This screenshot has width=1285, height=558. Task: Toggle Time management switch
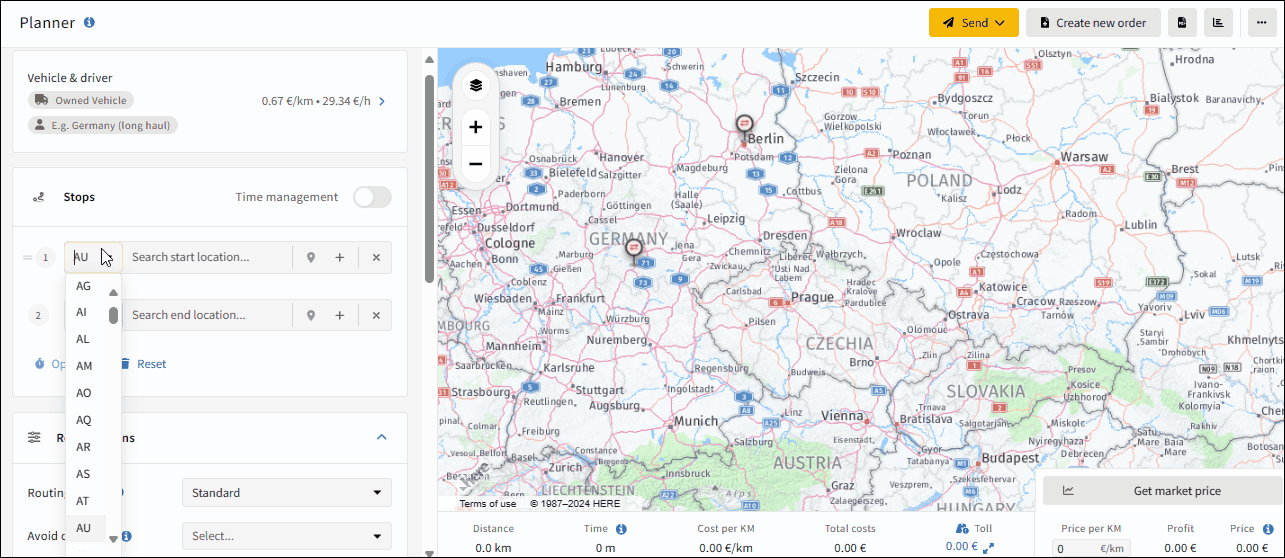pyautogui.click(x=372, y=197)
